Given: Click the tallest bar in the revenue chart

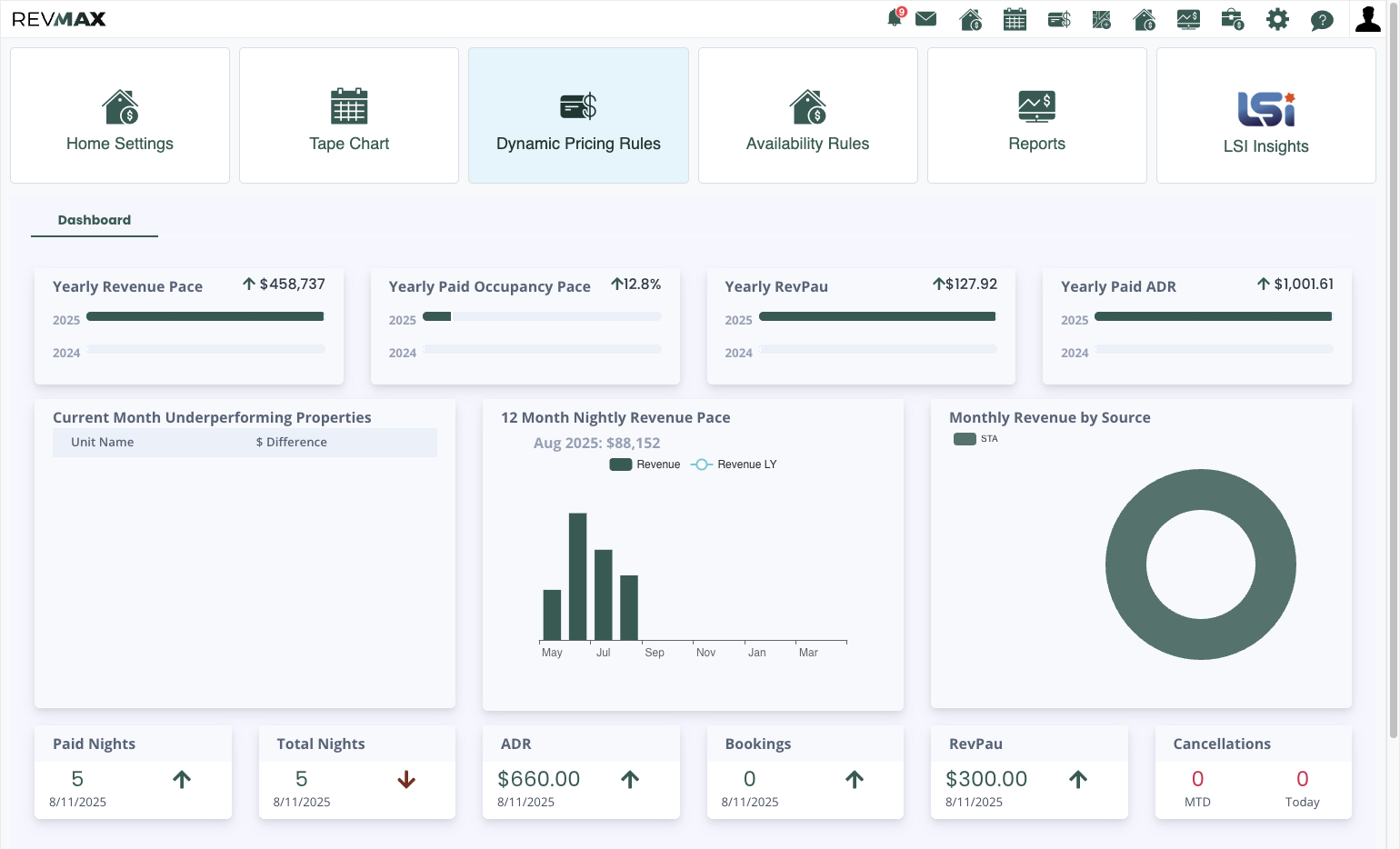Looking at the screenshot, I should pyautogui.click(x=577, y=577).
